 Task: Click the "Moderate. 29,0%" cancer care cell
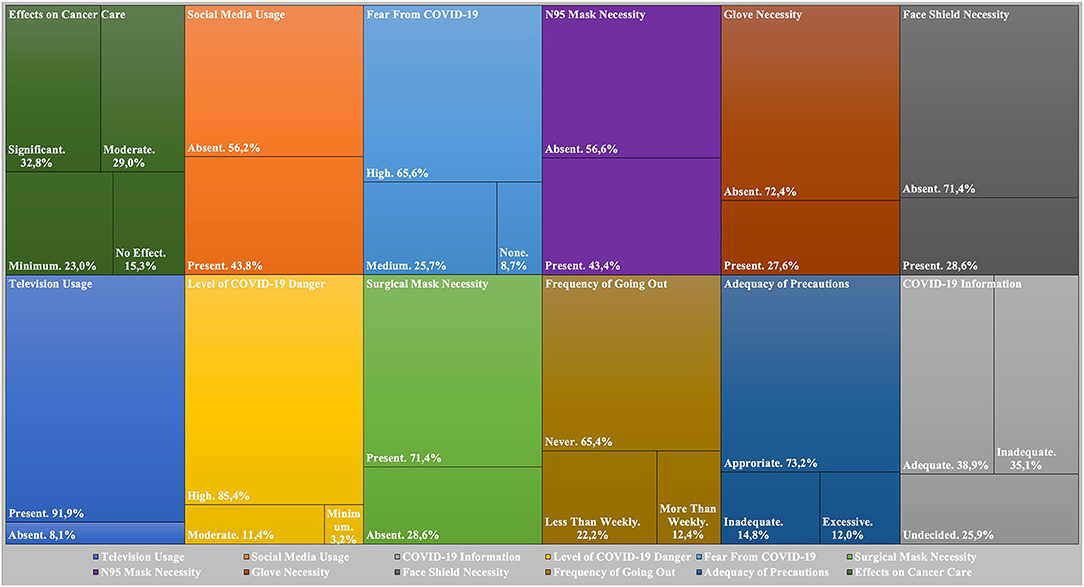[142, 88]
